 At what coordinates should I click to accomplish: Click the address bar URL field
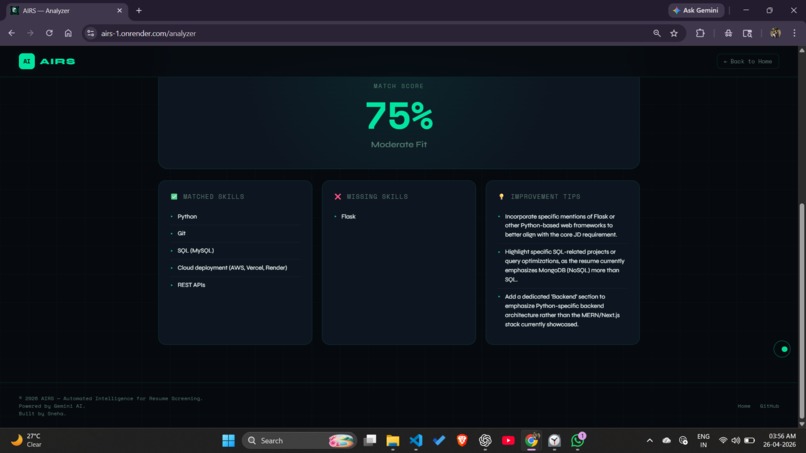pos(370,33)
